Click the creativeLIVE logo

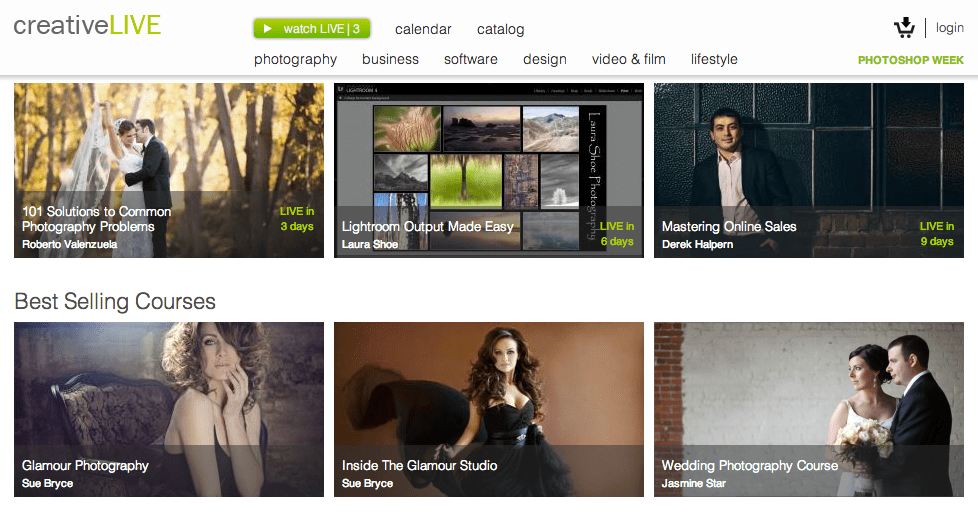click(x=87, y=26)
